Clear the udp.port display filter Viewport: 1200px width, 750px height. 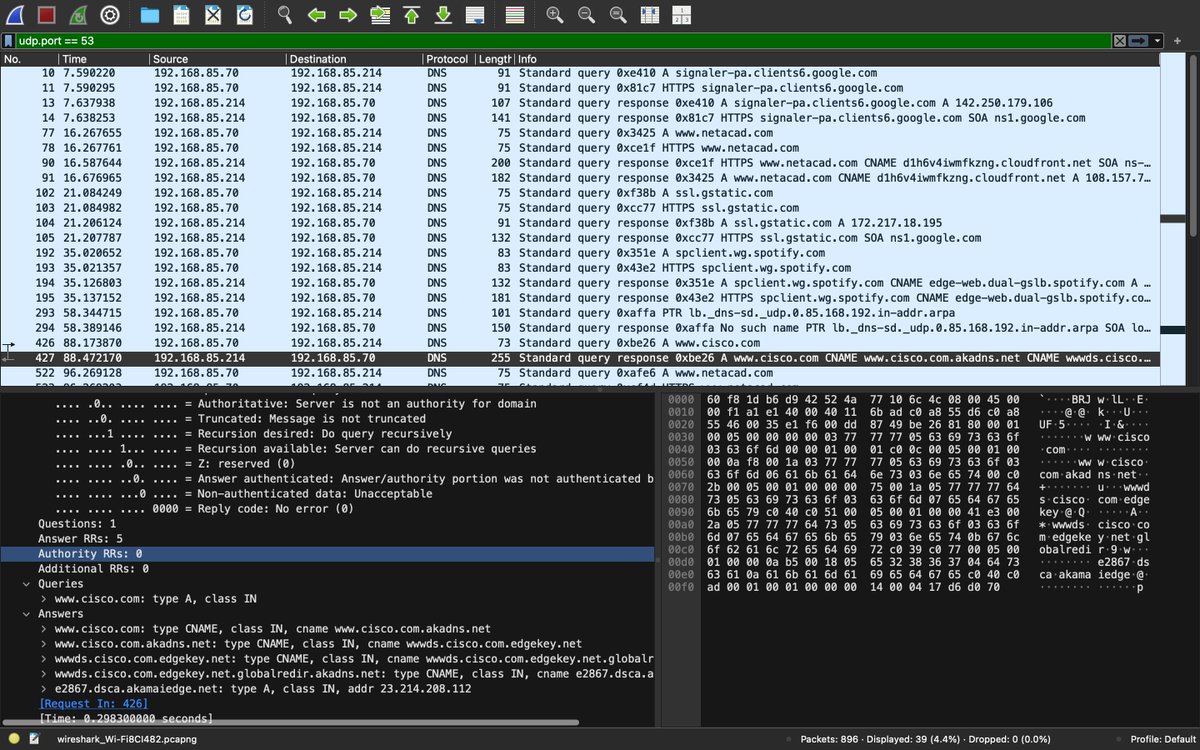[x=1121, y=40]
